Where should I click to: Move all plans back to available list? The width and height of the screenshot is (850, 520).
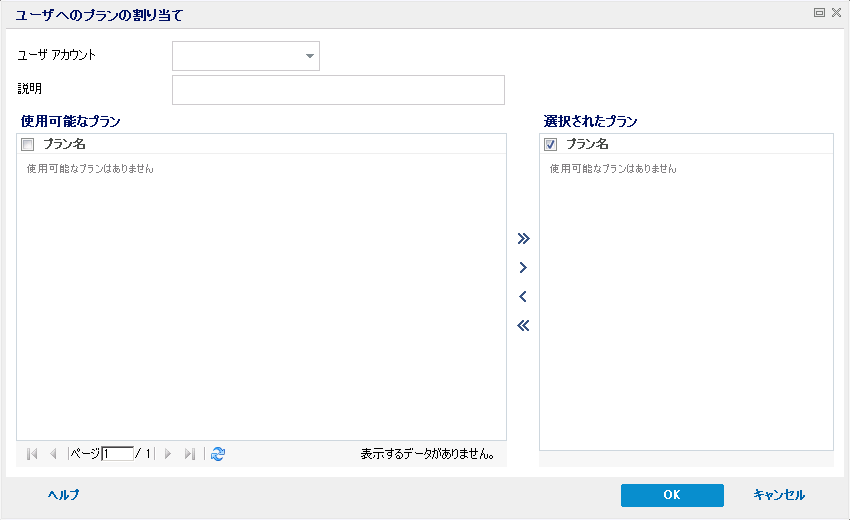[x=522, y=325]
